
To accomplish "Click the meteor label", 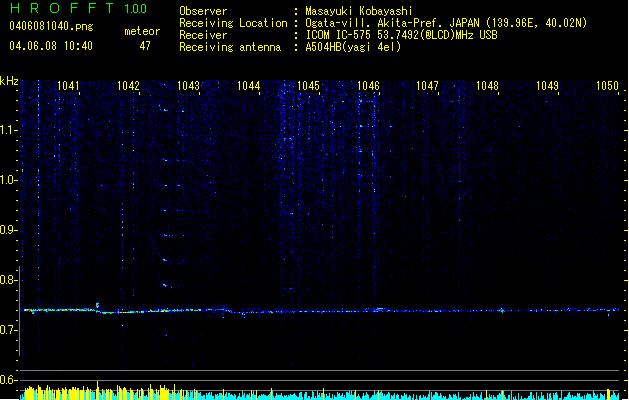I will pyautogui.click(x=142, y=31).
